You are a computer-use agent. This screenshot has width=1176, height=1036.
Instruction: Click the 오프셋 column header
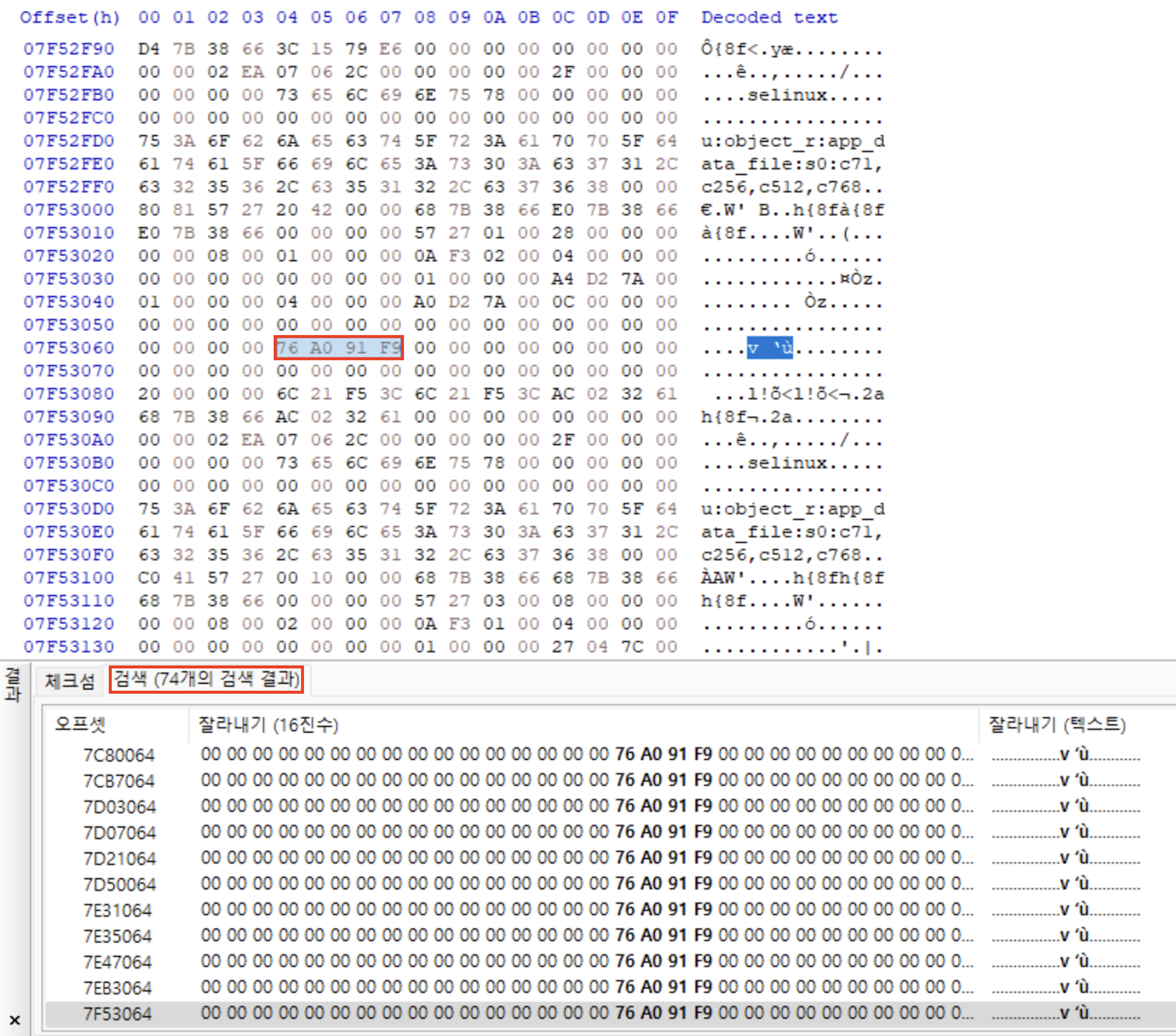coord(80,724)
